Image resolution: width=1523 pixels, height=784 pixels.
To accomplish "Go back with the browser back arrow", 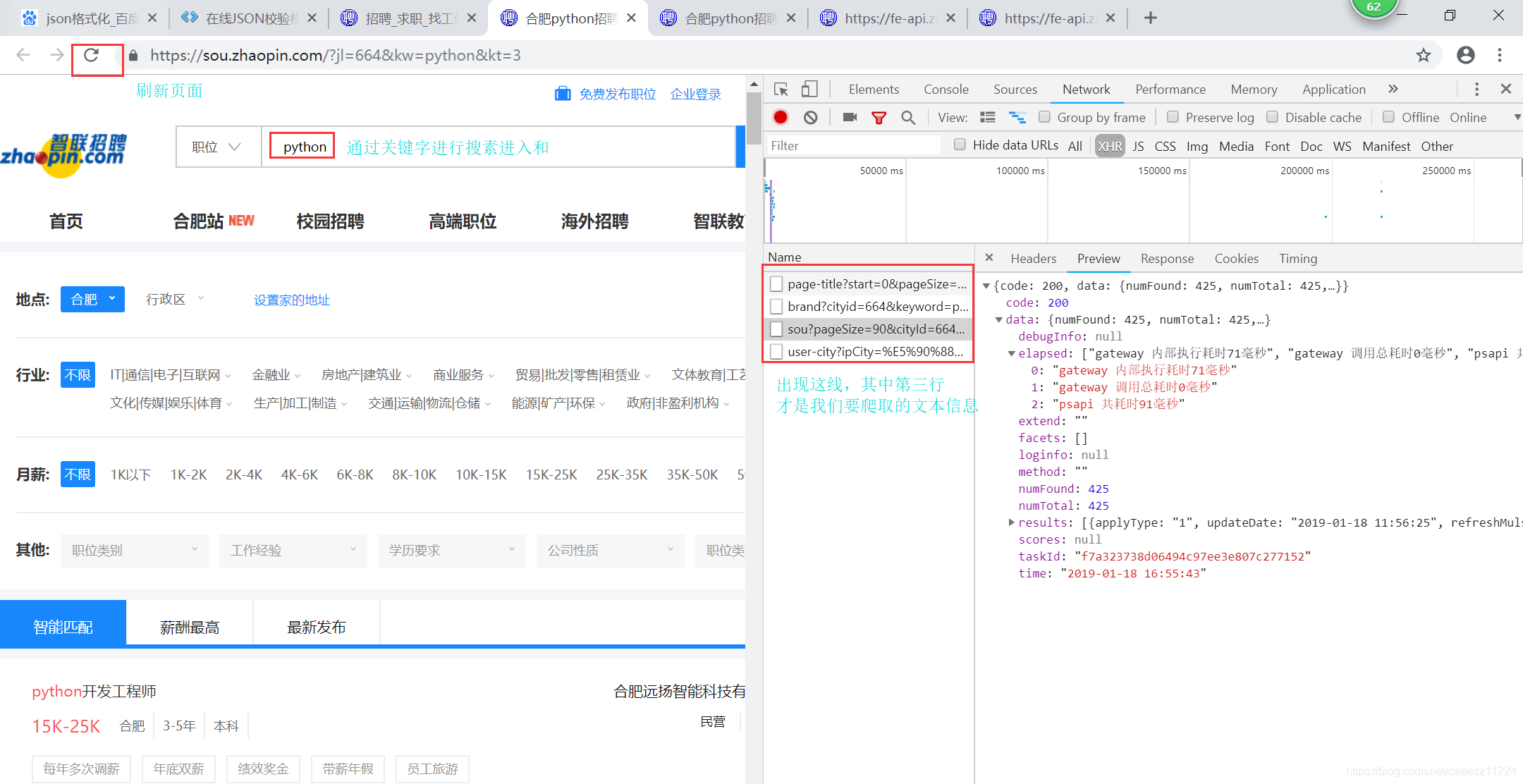I will 23,55.
